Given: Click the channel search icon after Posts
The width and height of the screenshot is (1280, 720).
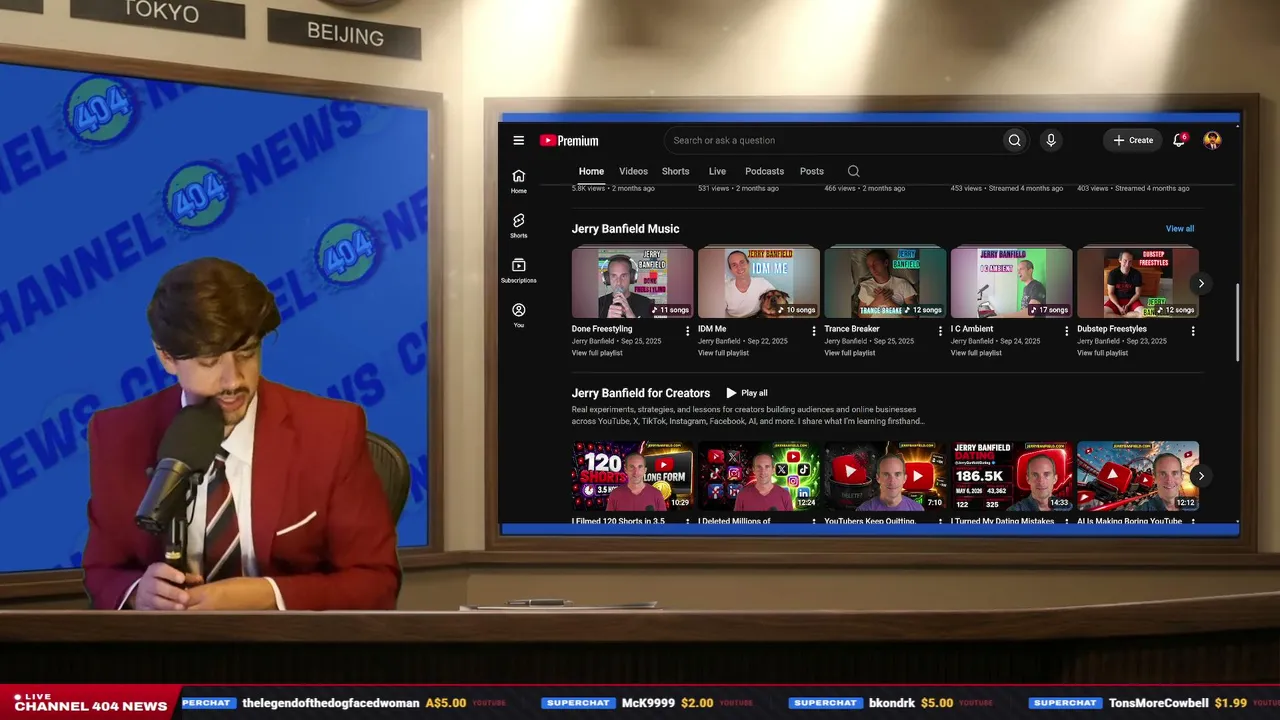Looking at the screenshot, I should point(853,171).
